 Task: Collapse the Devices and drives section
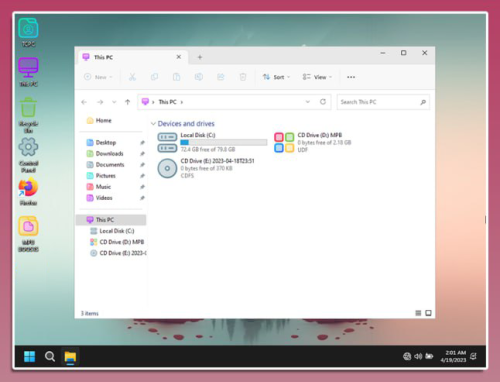[153, 124]
